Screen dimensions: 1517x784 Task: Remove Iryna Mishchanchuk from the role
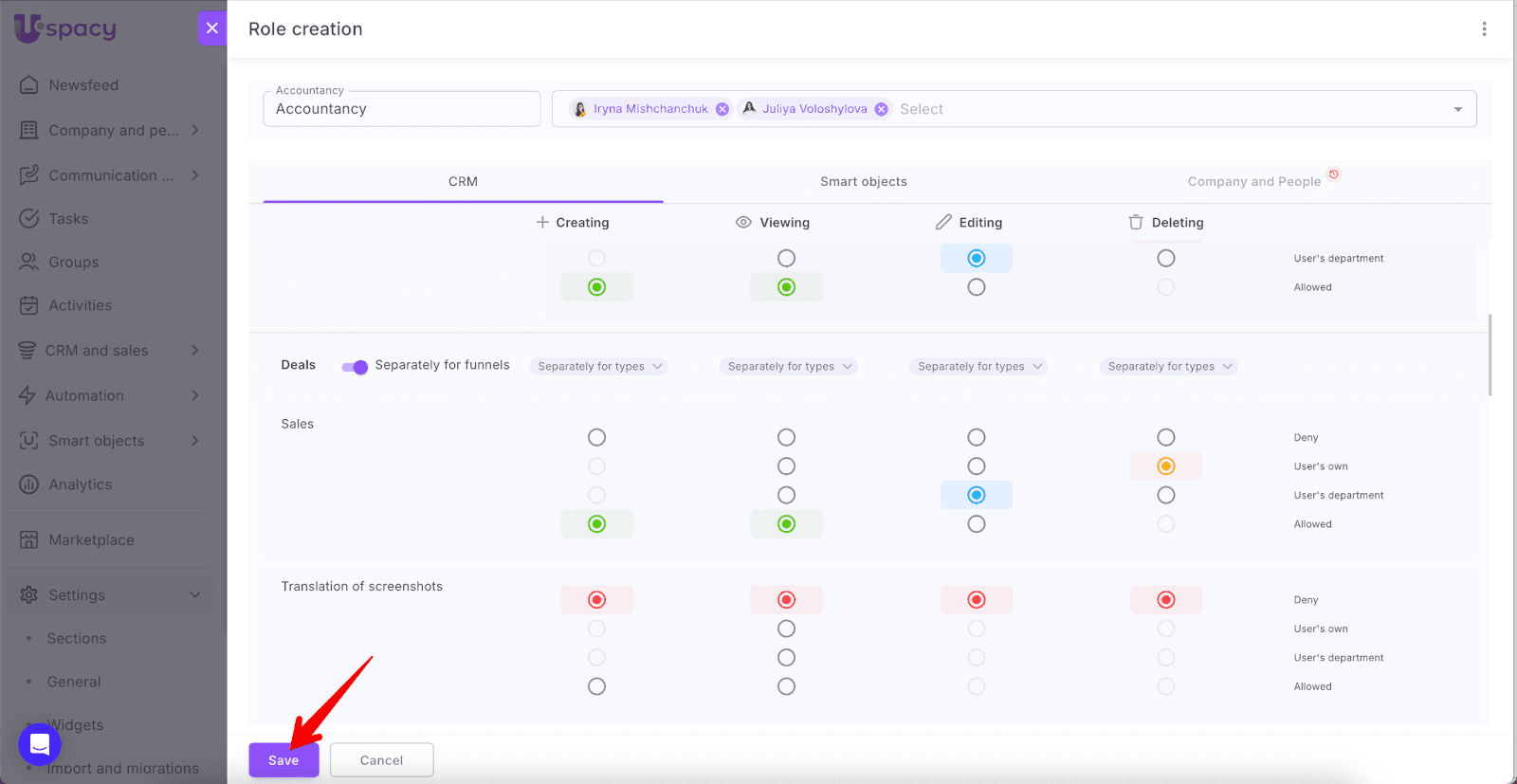(x=722, y=109)
